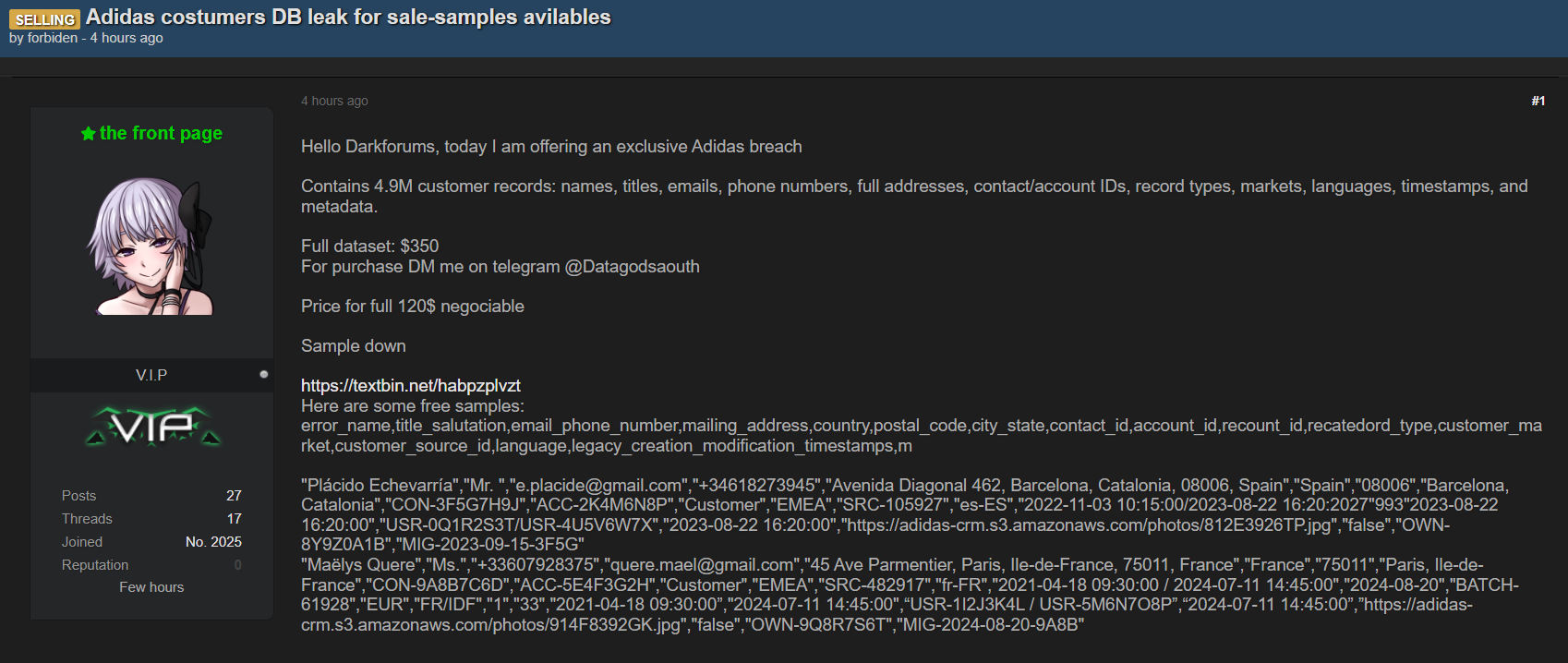Click the "Few hours" activity text
Screen dimensions: 1568x663
click(x=151, y=587)
